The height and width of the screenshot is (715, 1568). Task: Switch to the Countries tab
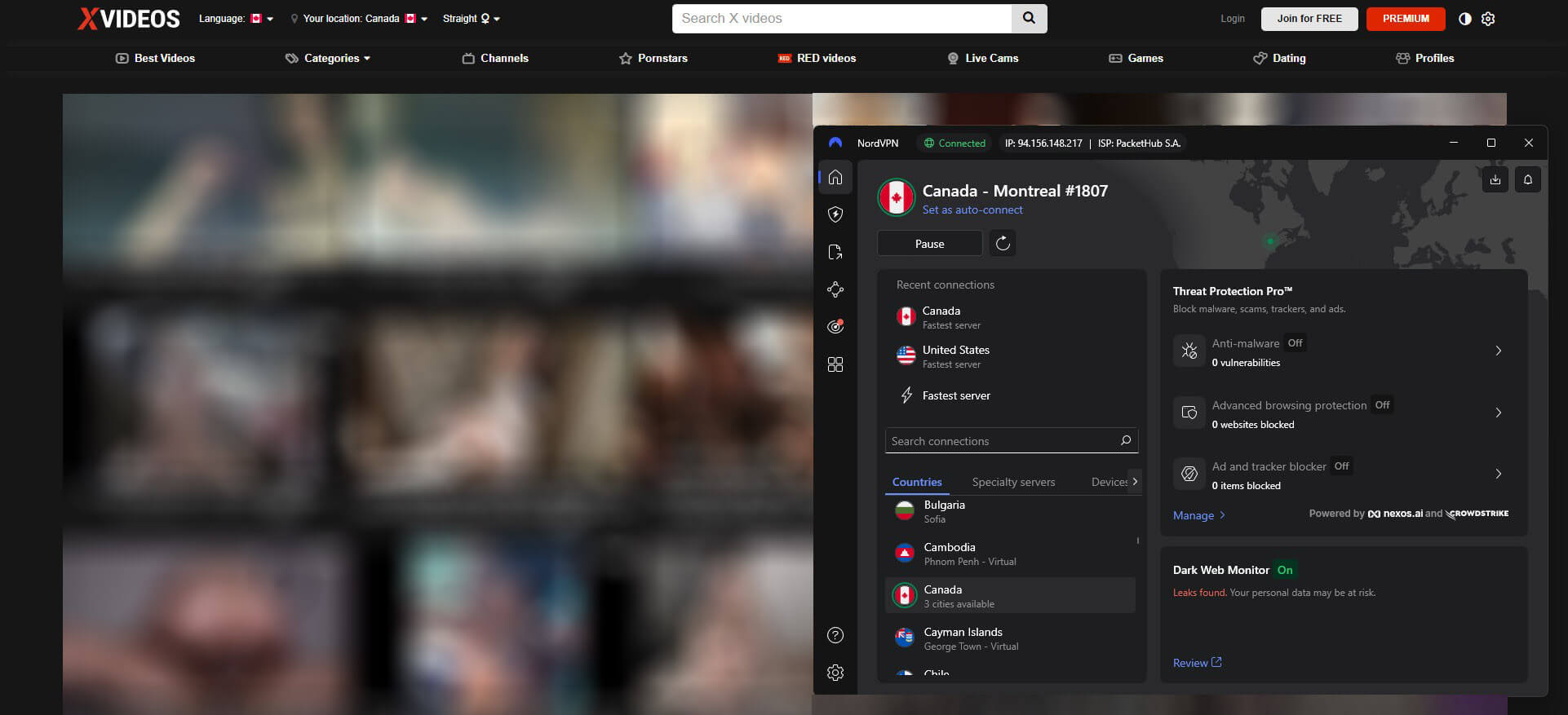pyautogui.click(x=917, y=482)
